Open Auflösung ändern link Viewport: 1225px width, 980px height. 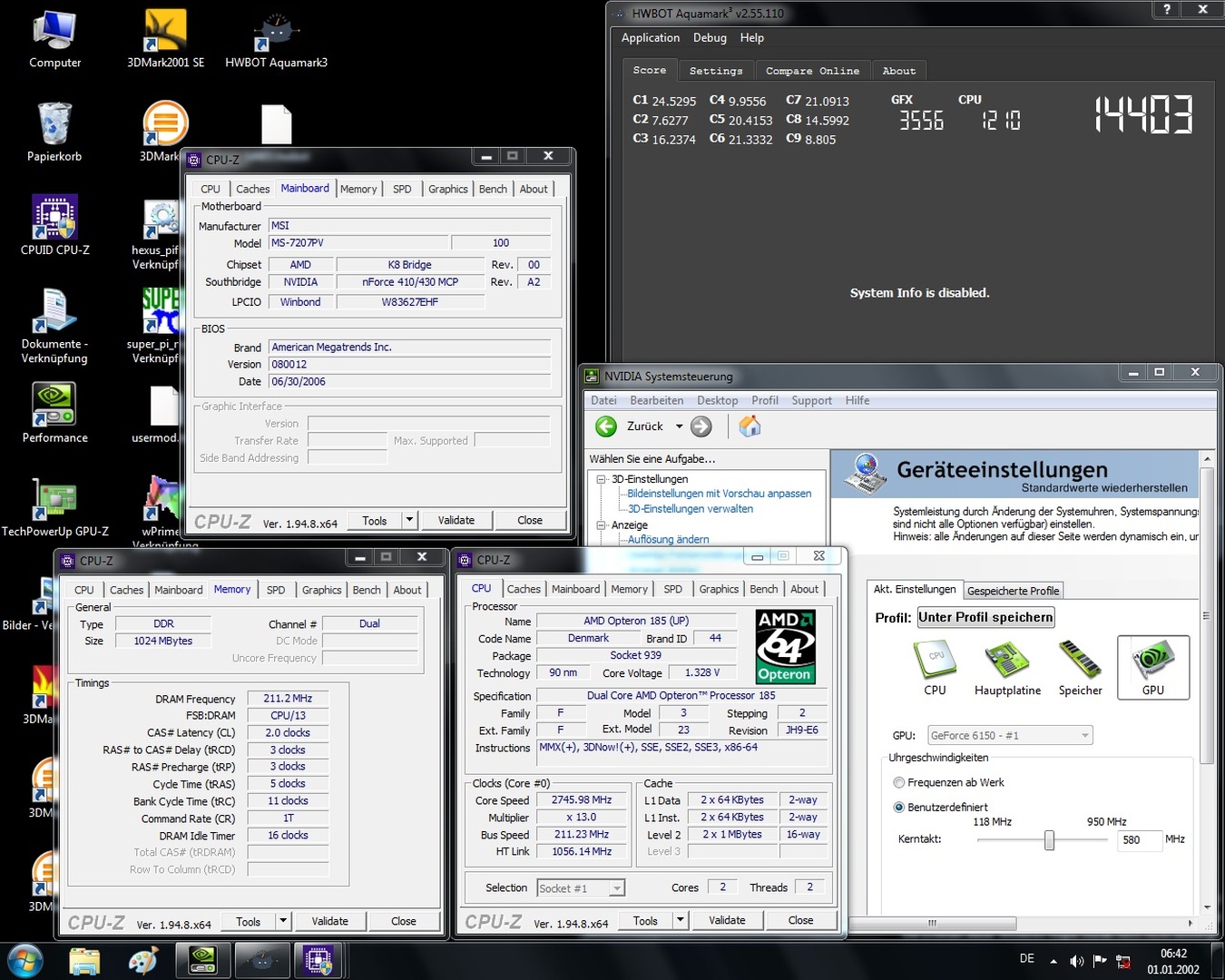pyautogui.click(x=669, y=539)
